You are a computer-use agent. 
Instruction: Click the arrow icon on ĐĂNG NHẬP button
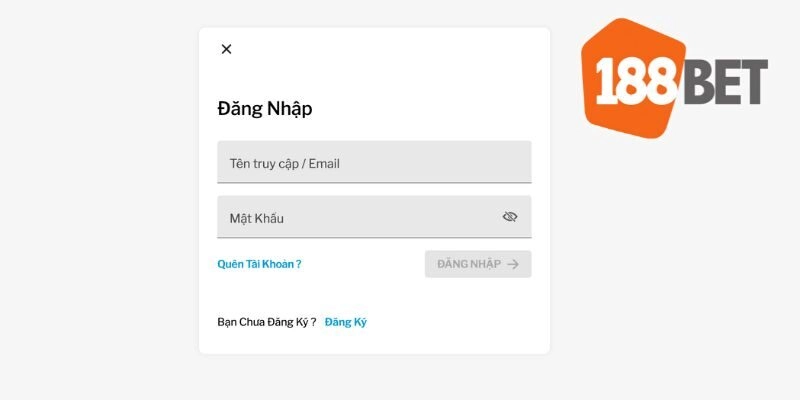(x=513, y=264)
